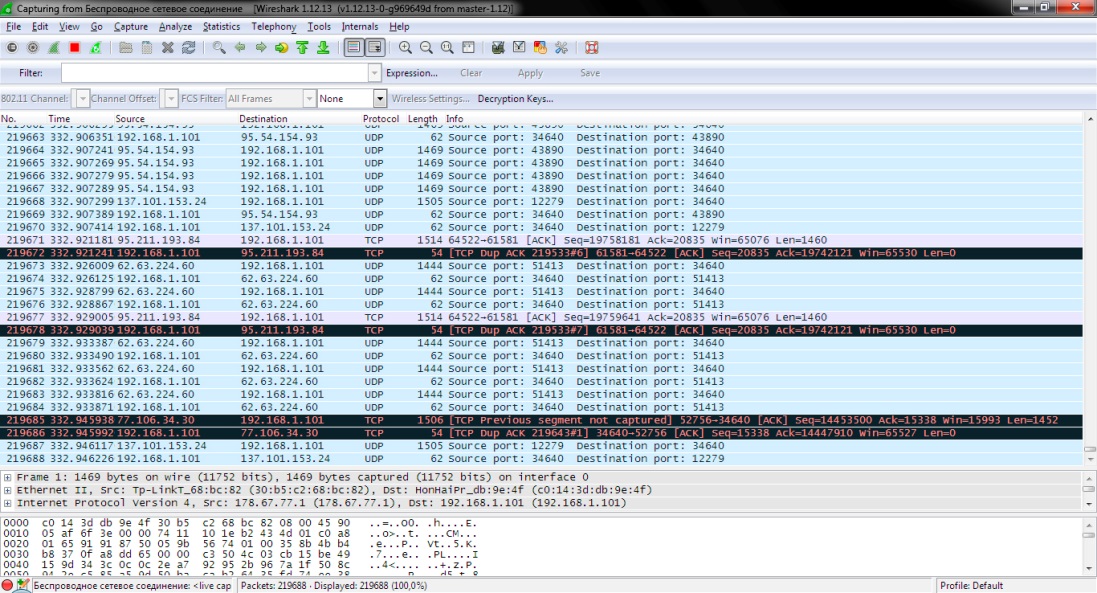This screenshot has width=1097, height=593.
Task: Open preferences wrench icon
Action: [x=561, y=48]
